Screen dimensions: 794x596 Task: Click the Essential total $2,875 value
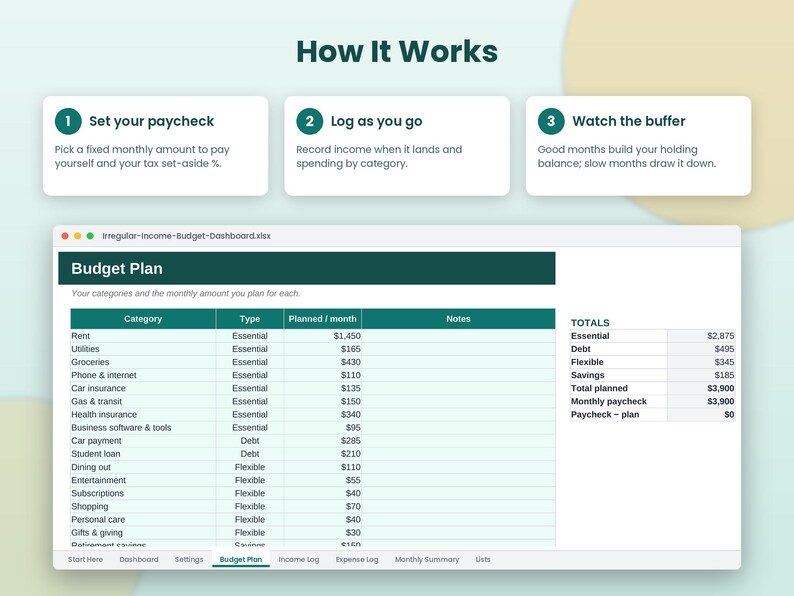coord(701,336)
